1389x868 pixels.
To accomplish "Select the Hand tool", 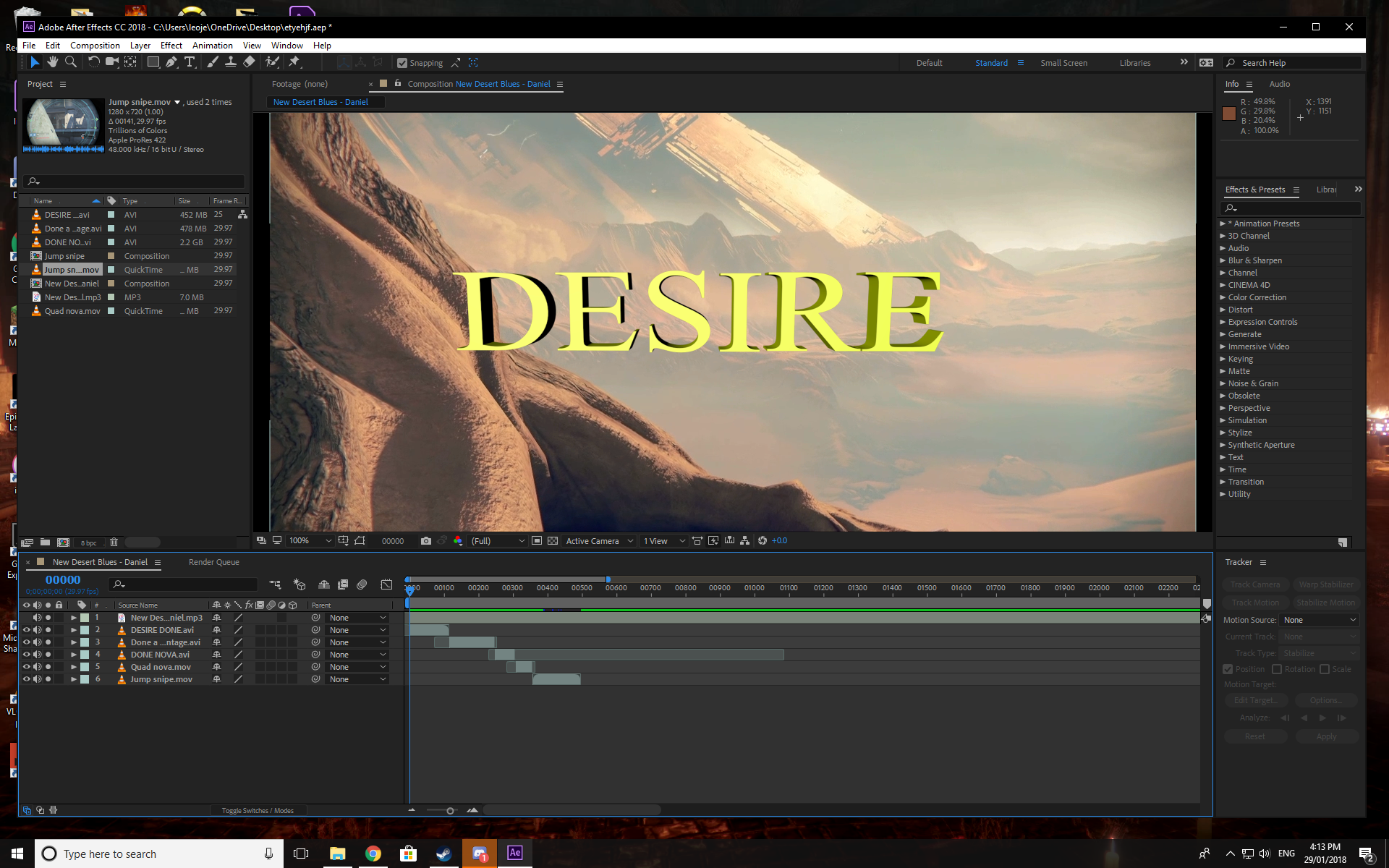I will tap(53, 63).
